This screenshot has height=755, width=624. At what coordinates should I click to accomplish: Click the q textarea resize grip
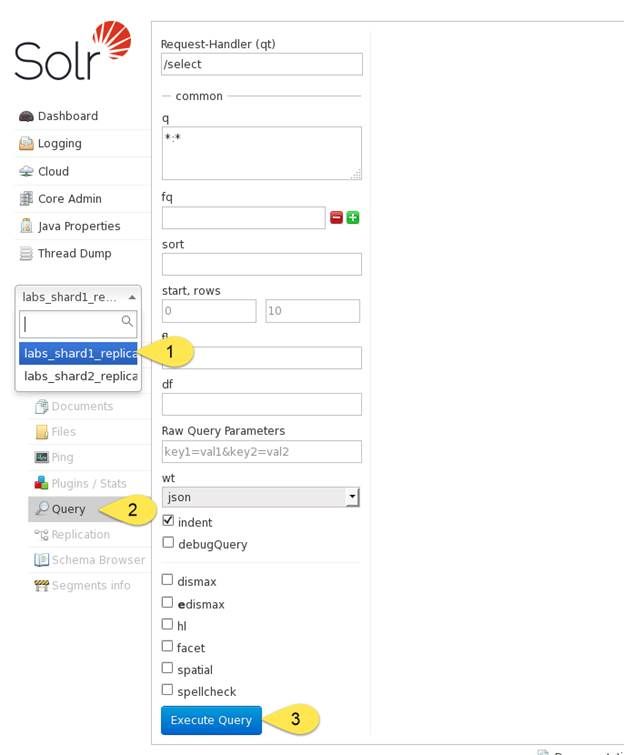pos(356,175)
